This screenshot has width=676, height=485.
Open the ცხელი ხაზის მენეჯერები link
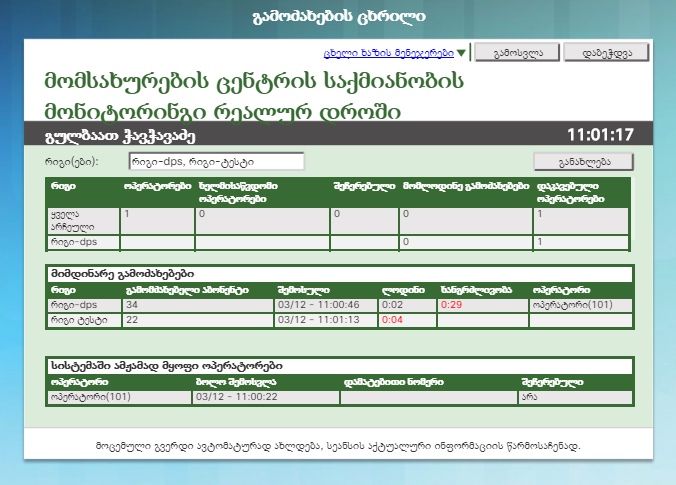point(389,53)
